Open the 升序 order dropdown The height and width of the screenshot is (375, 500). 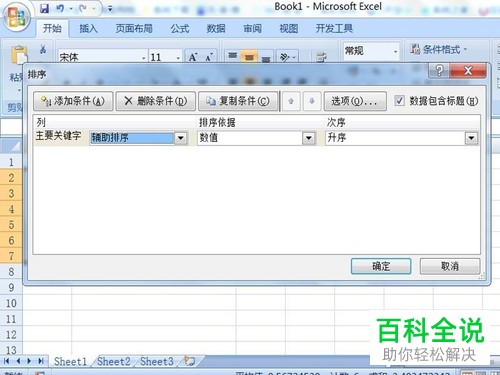click(x=471, y=138)
